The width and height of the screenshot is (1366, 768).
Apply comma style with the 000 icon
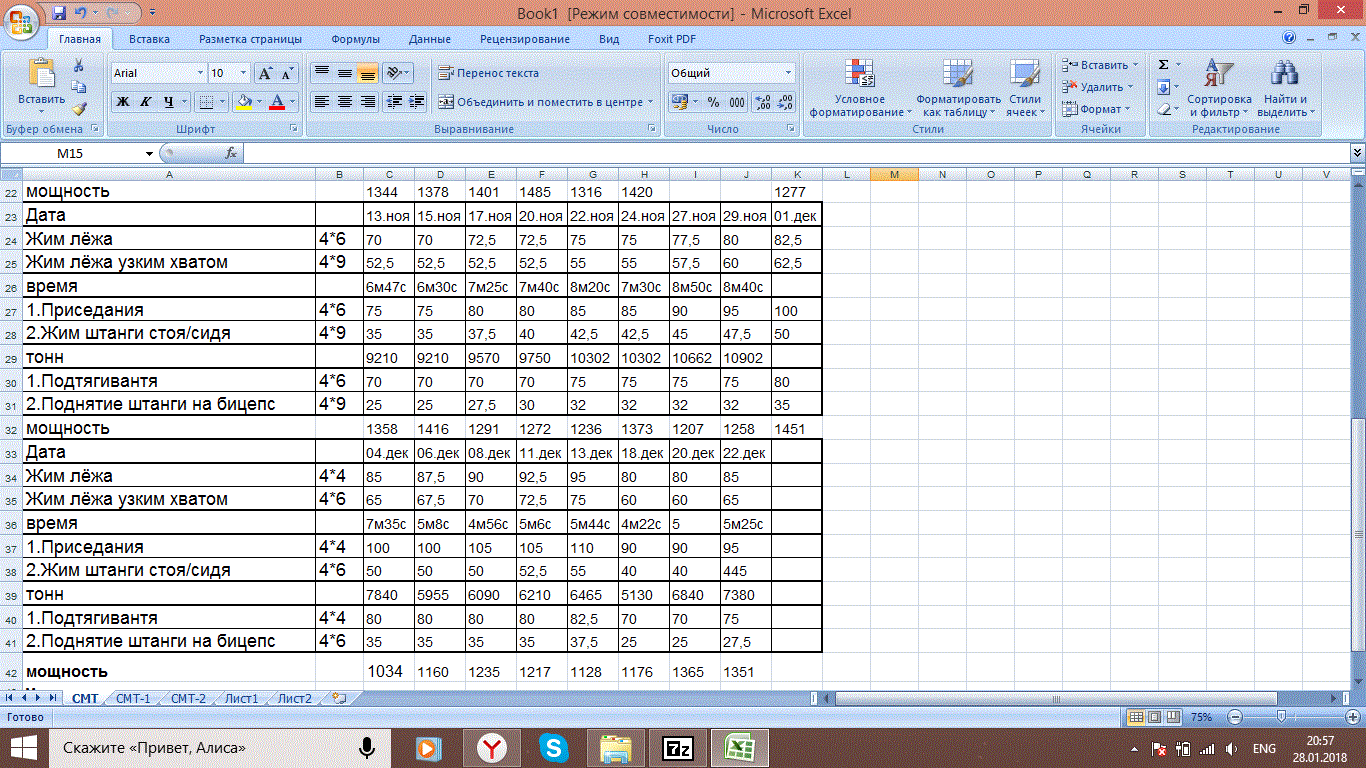[737, 102]
